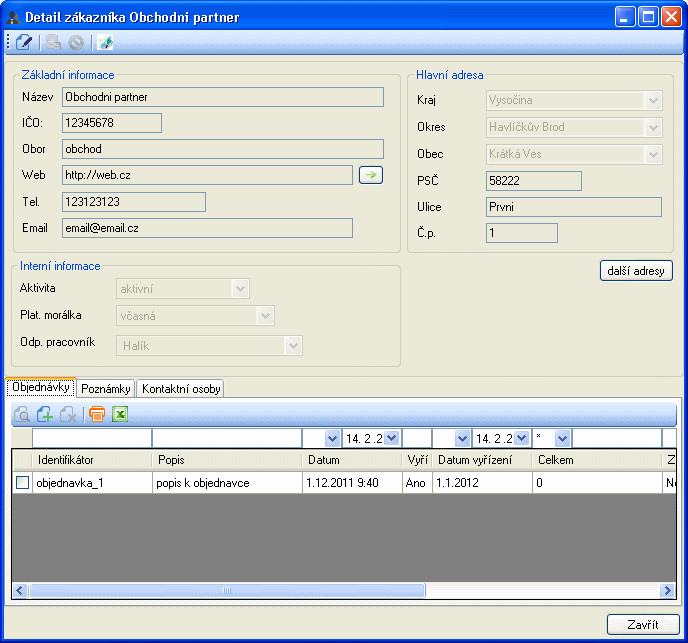
Task: Maximize the Detail zákazníka window
Action: click(648, 17)
